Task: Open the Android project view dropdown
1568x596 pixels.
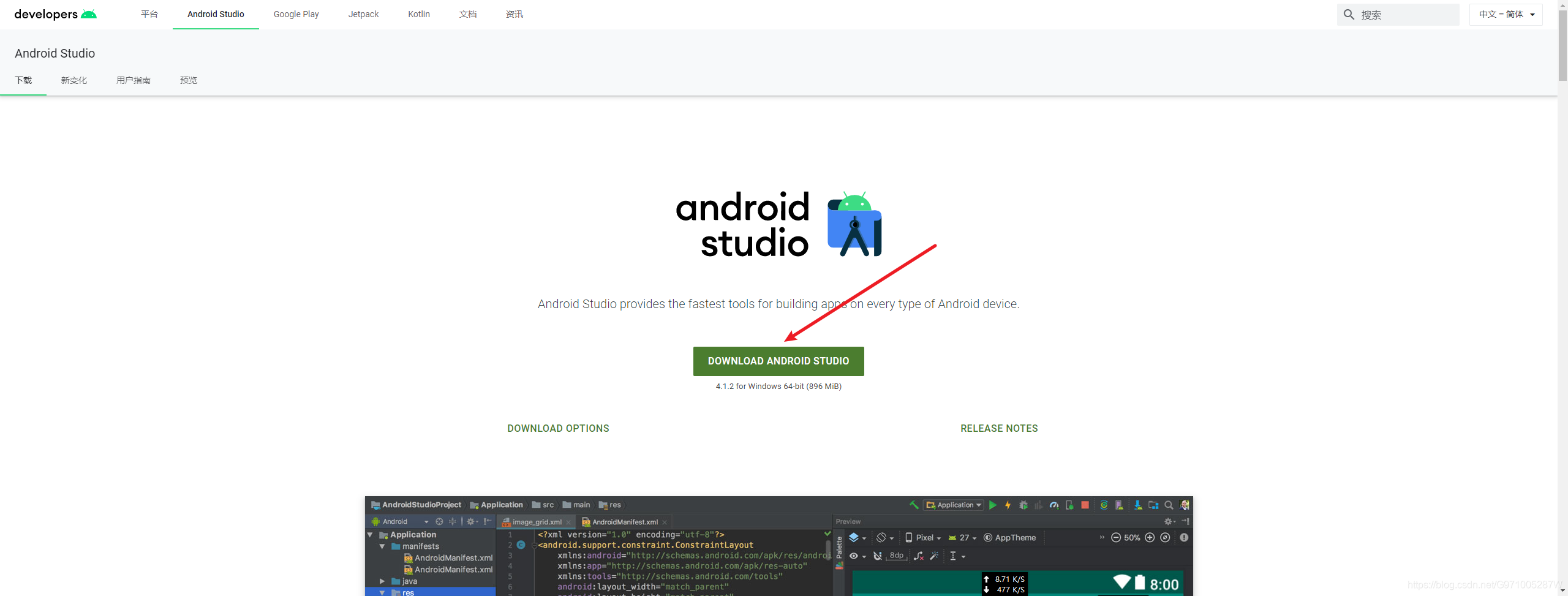Action: (400, 521)
